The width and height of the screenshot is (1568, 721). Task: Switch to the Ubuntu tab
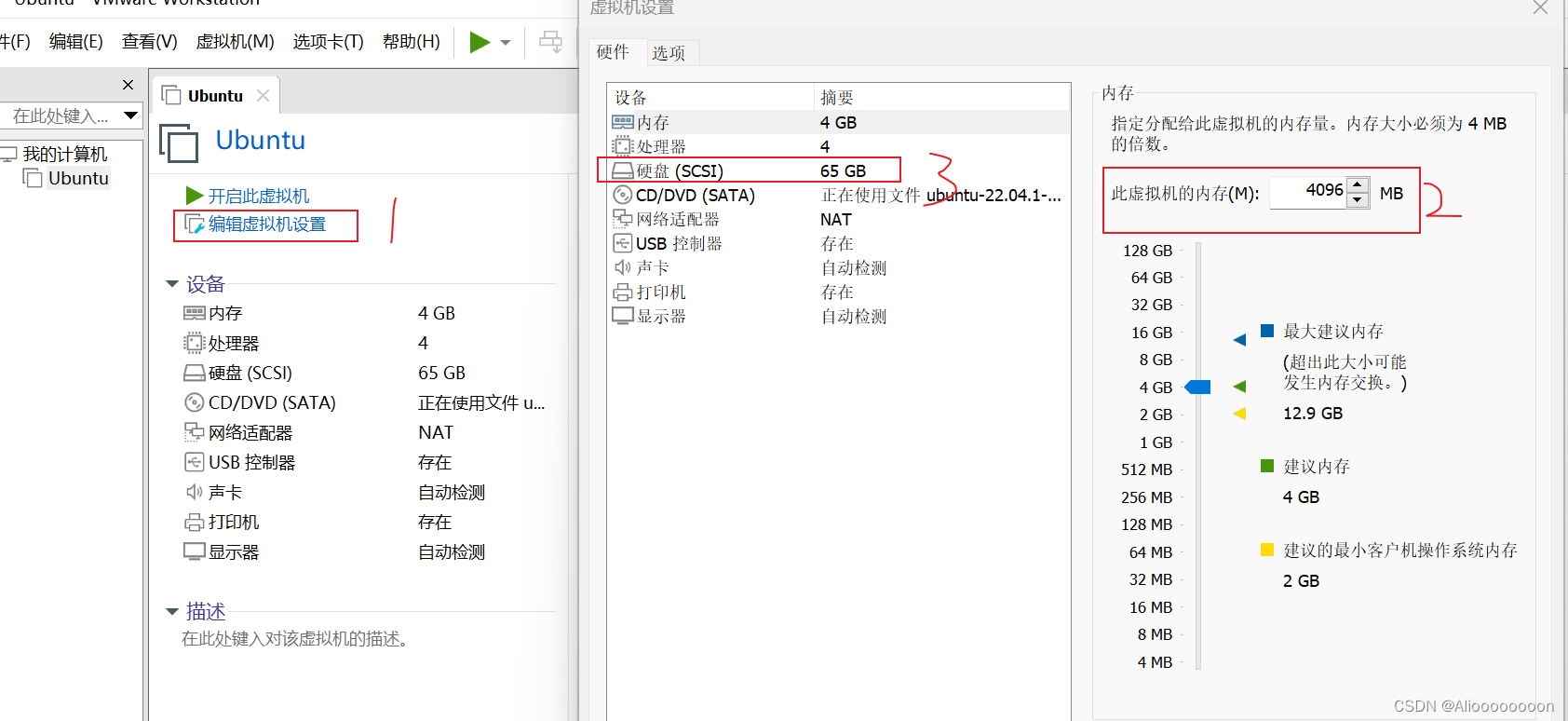[214, 96]
